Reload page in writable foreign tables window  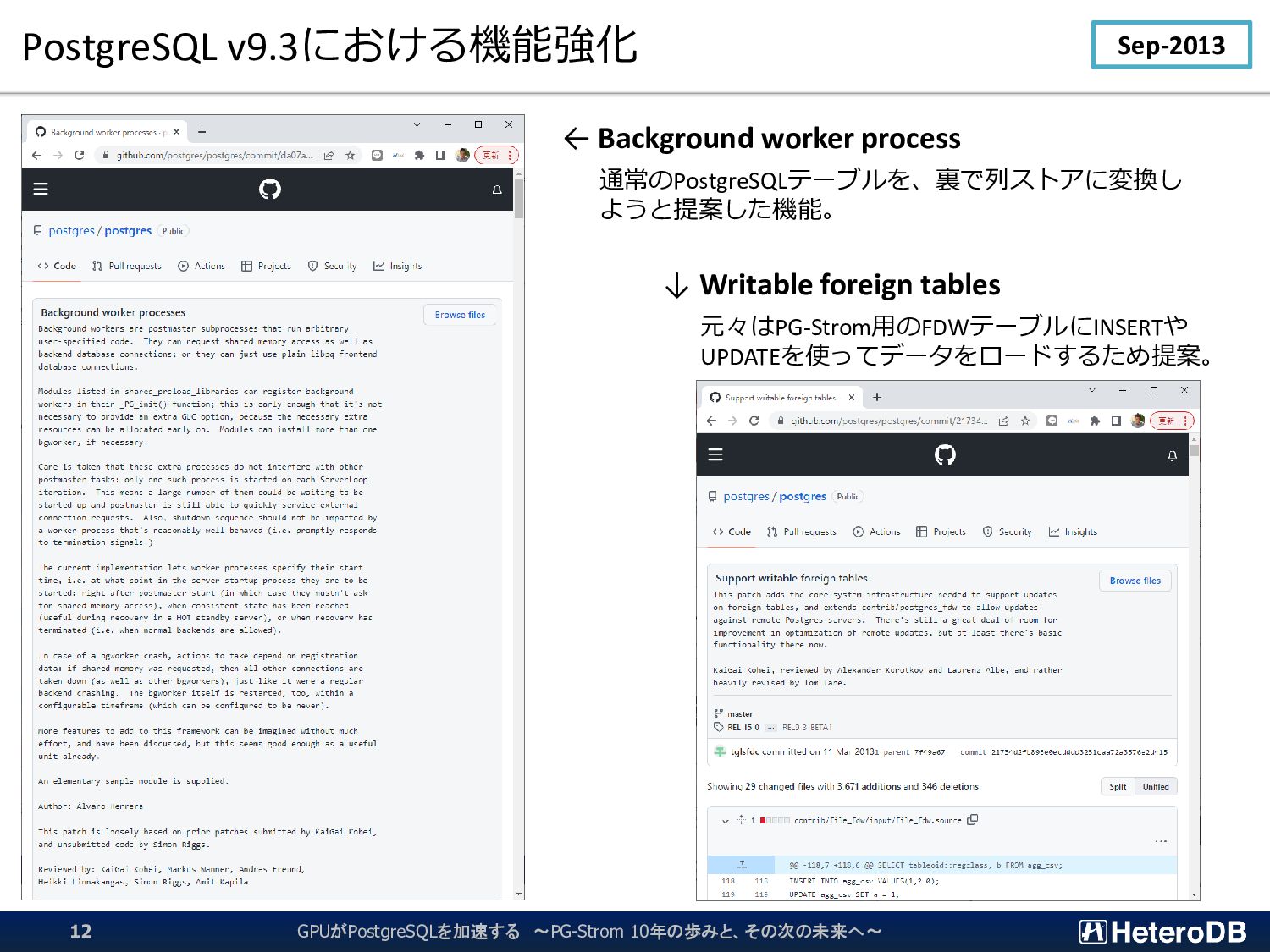pos(754,421)
